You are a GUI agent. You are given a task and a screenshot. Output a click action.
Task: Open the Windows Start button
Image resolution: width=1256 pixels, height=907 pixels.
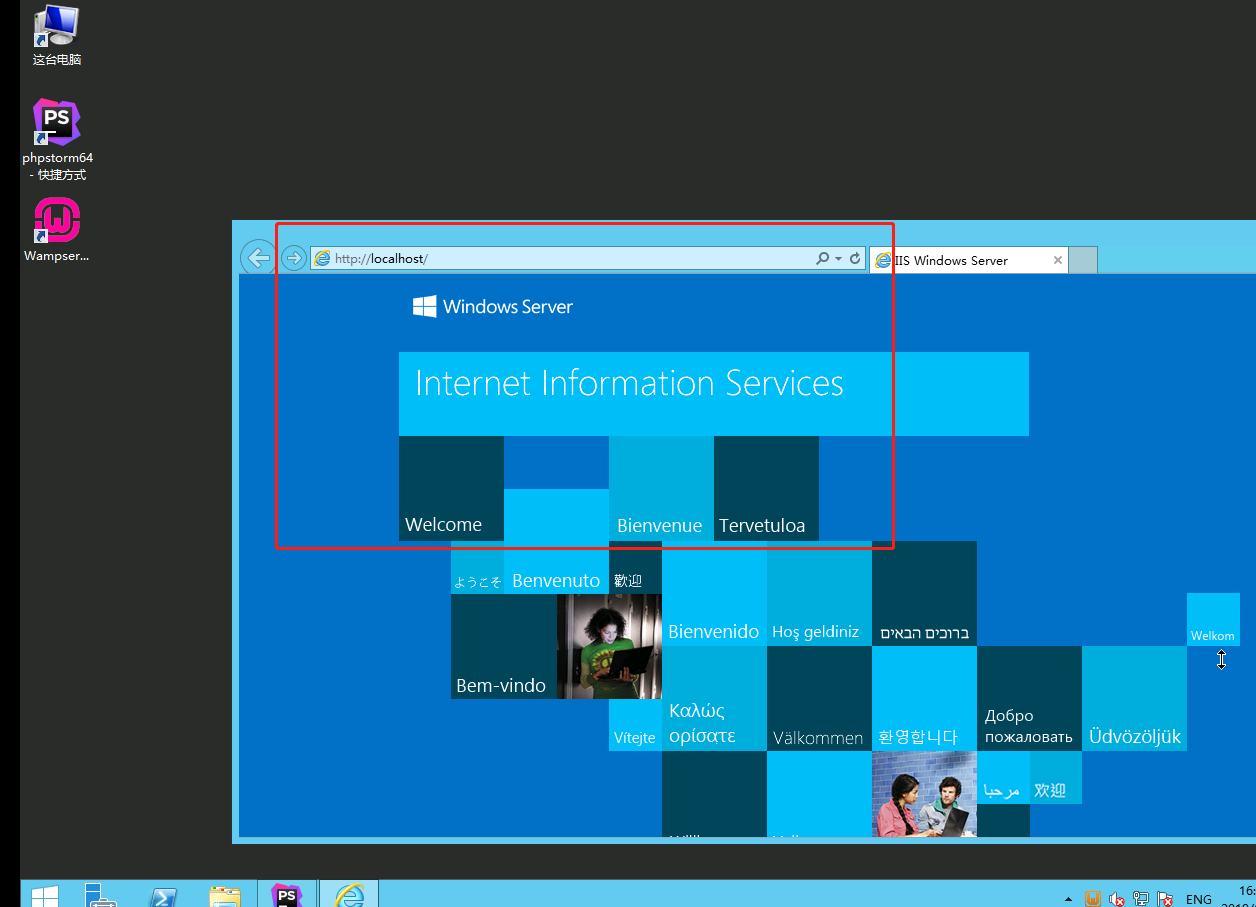click(x=43, y=894)
